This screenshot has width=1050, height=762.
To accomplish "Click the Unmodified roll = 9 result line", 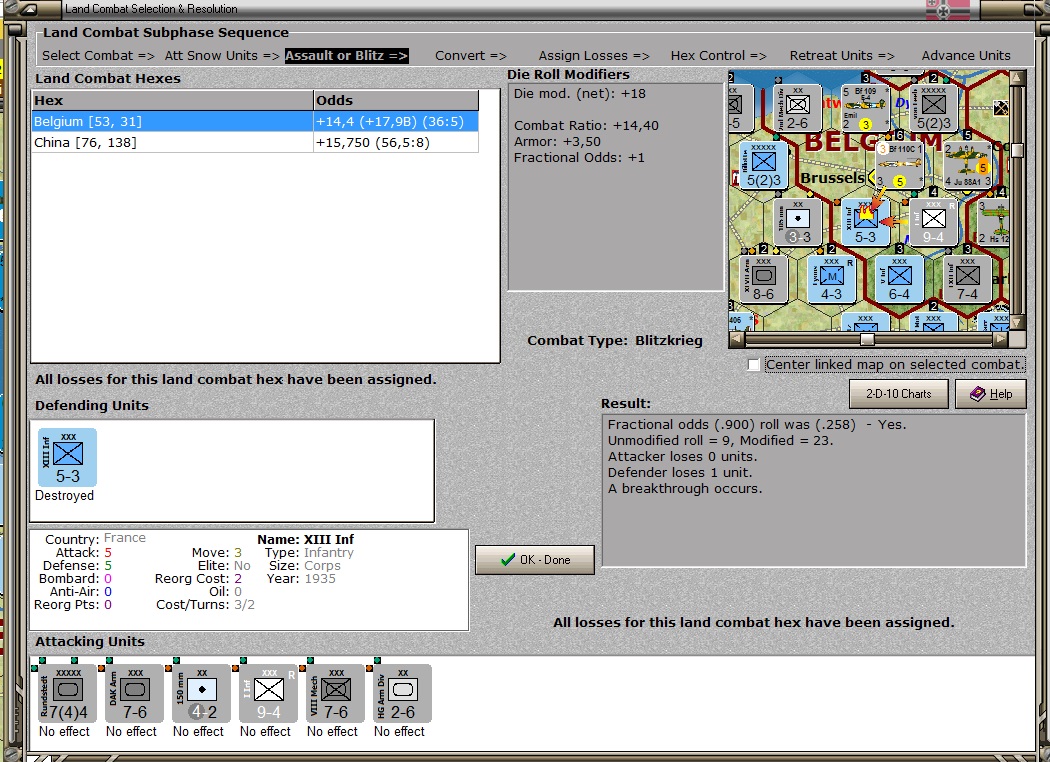I will pos(720,441).
